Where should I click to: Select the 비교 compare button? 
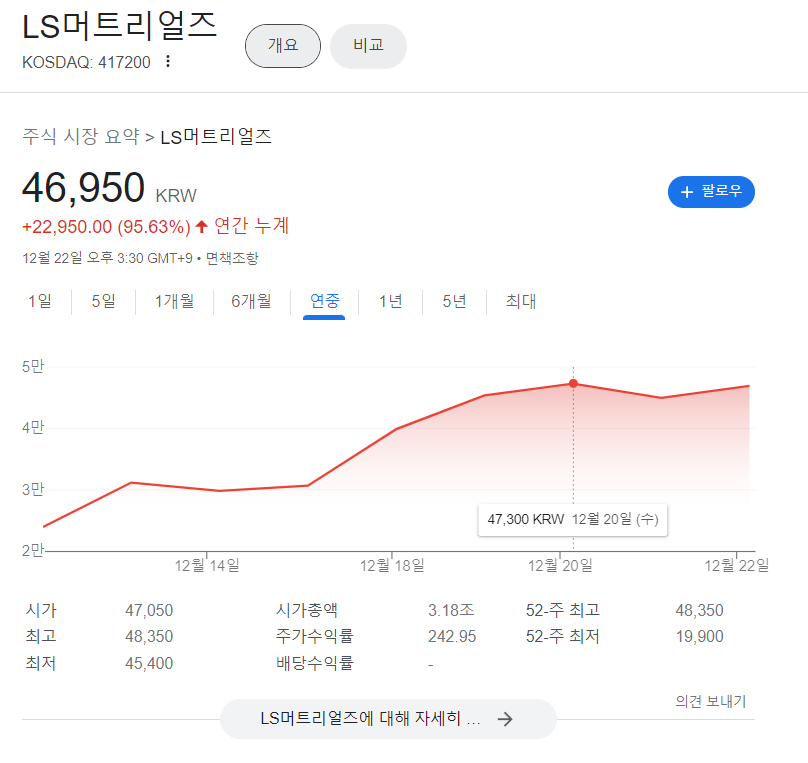[x=368, y=46]
